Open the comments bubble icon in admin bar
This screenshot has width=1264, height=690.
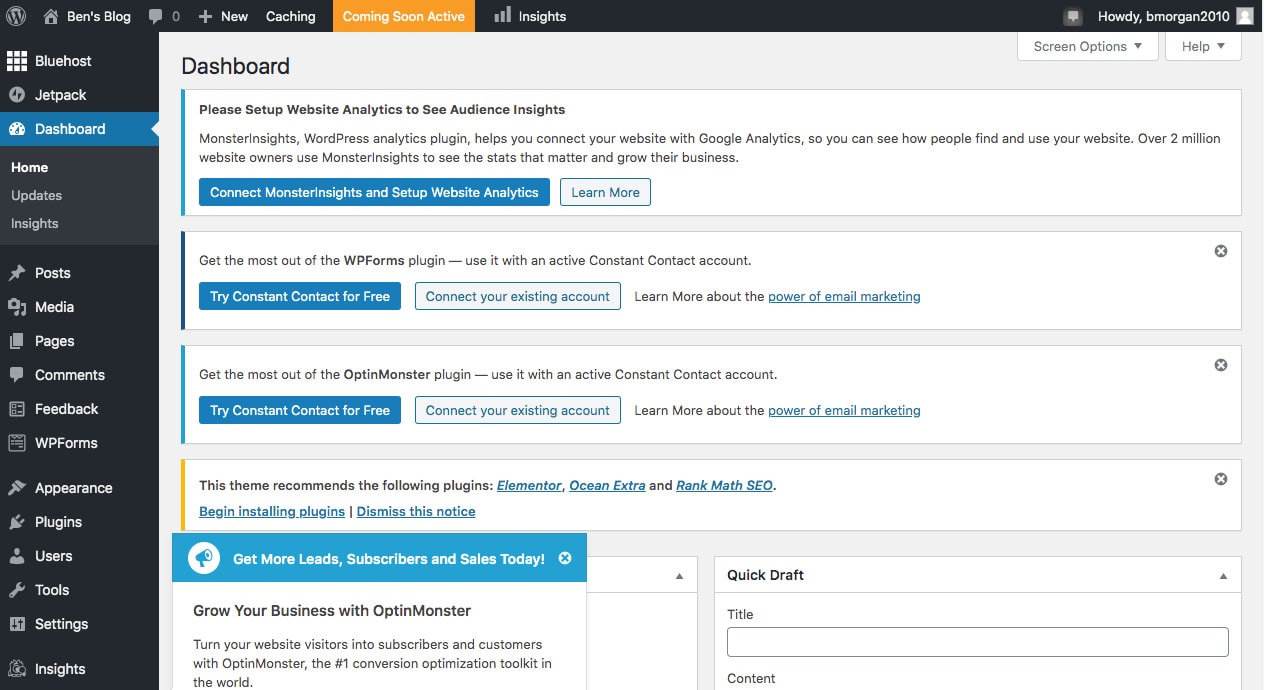point(155,17)
